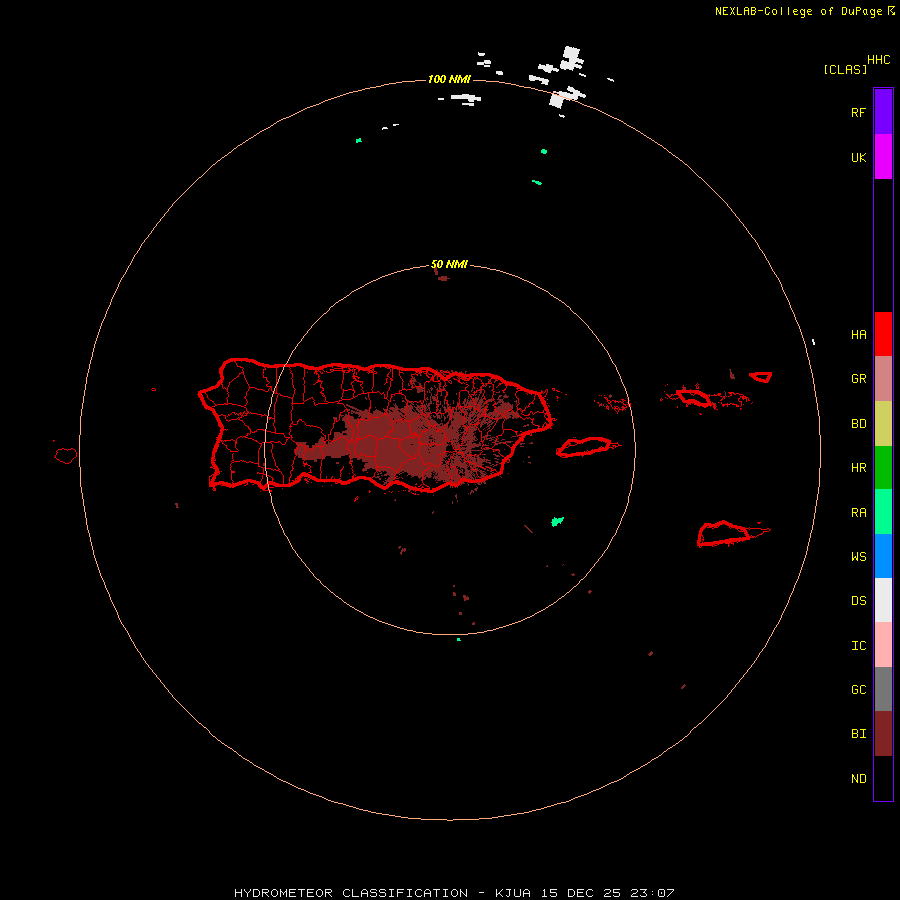Click the GR legend label
The image size is (900, 900).
[859, 379]
